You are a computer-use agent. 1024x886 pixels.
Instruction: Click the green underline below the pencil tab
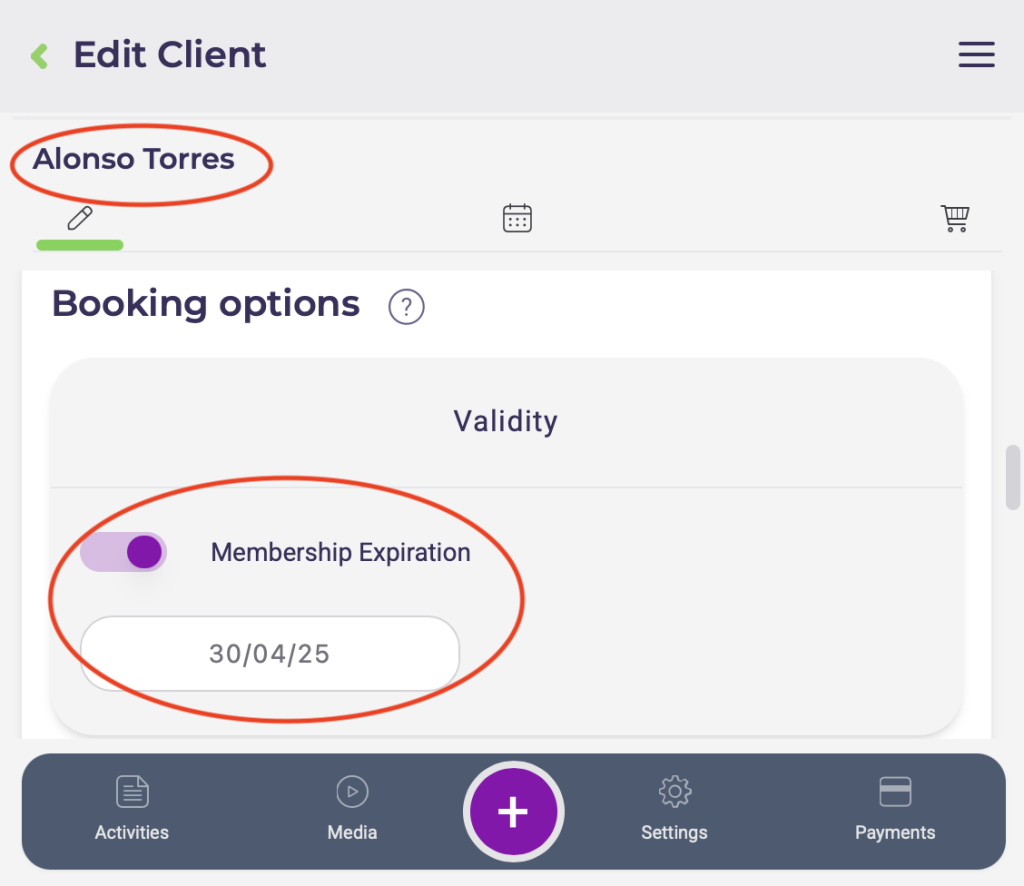tap(80, 244)
